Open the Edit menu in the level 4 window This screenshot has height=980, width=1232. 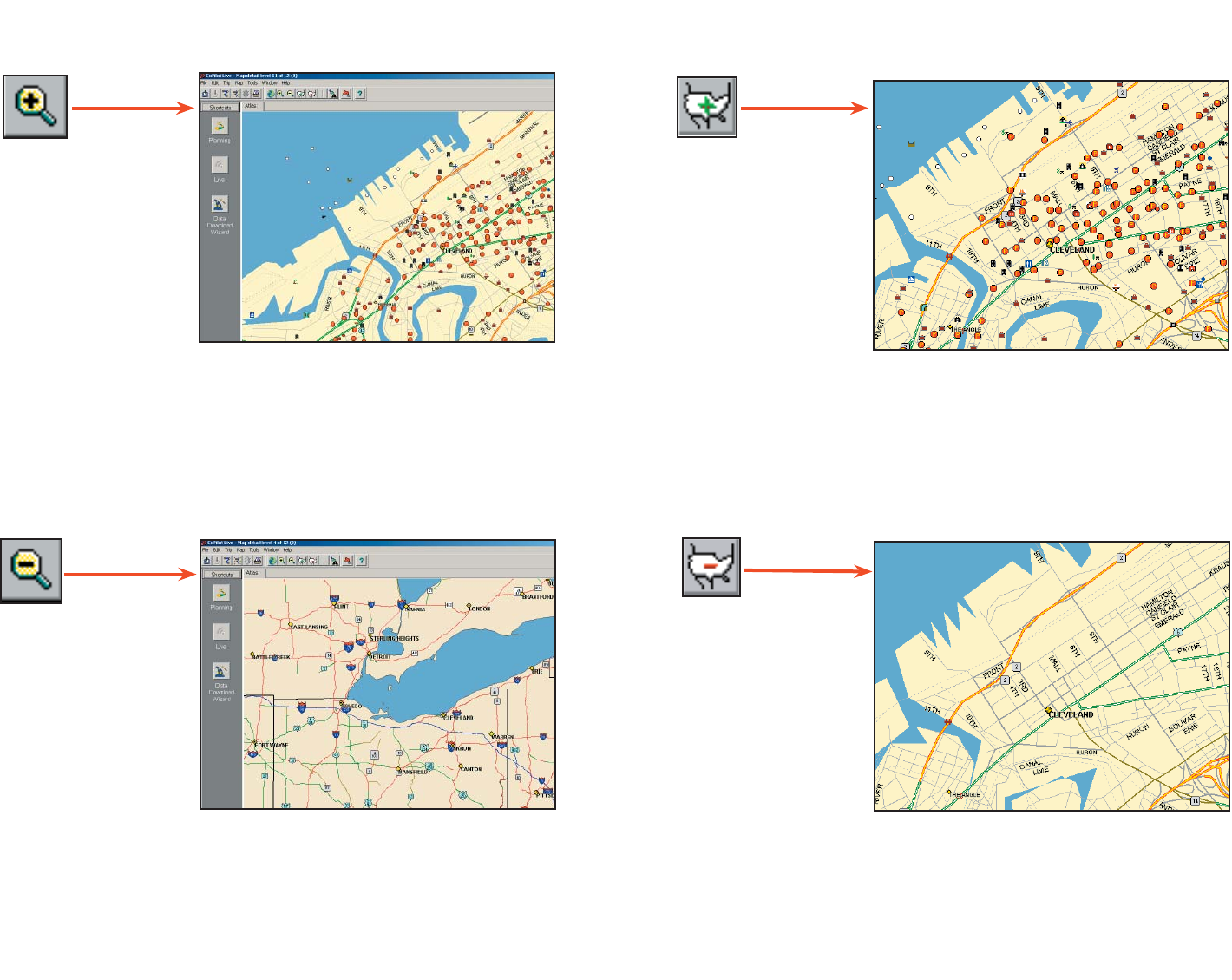[217, 550]
